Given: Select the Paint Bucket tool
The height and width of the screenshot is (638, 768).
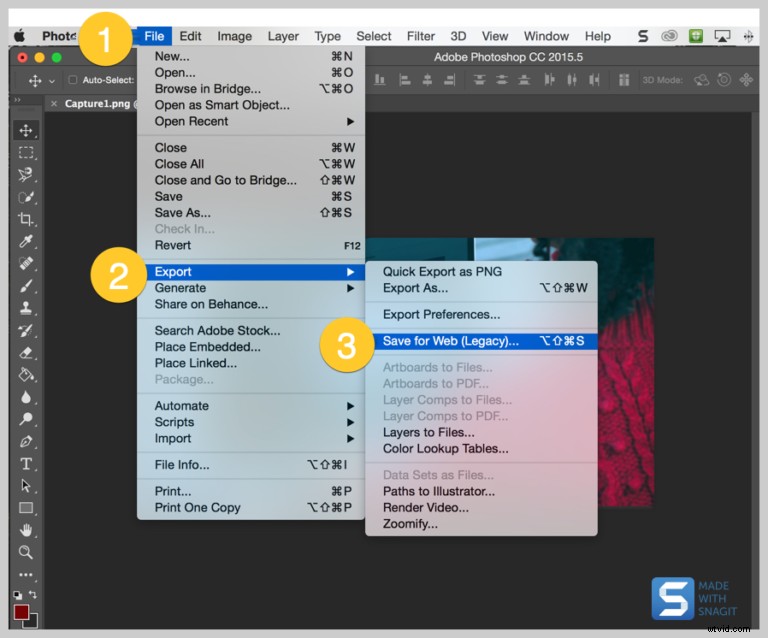Looking at the screenshot, I should (26, 375).
